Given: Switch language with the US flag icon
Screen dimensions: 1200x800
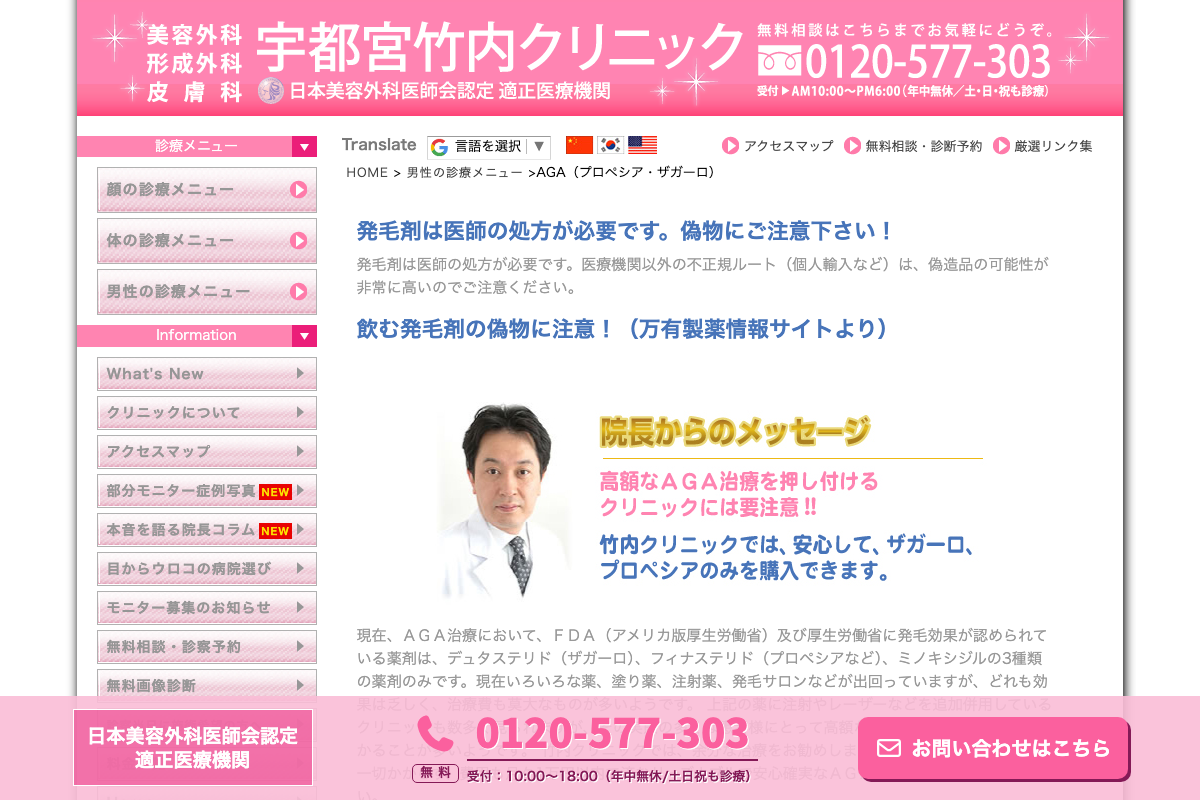Looking at the screenshot, I should click(x=642, y=145).
